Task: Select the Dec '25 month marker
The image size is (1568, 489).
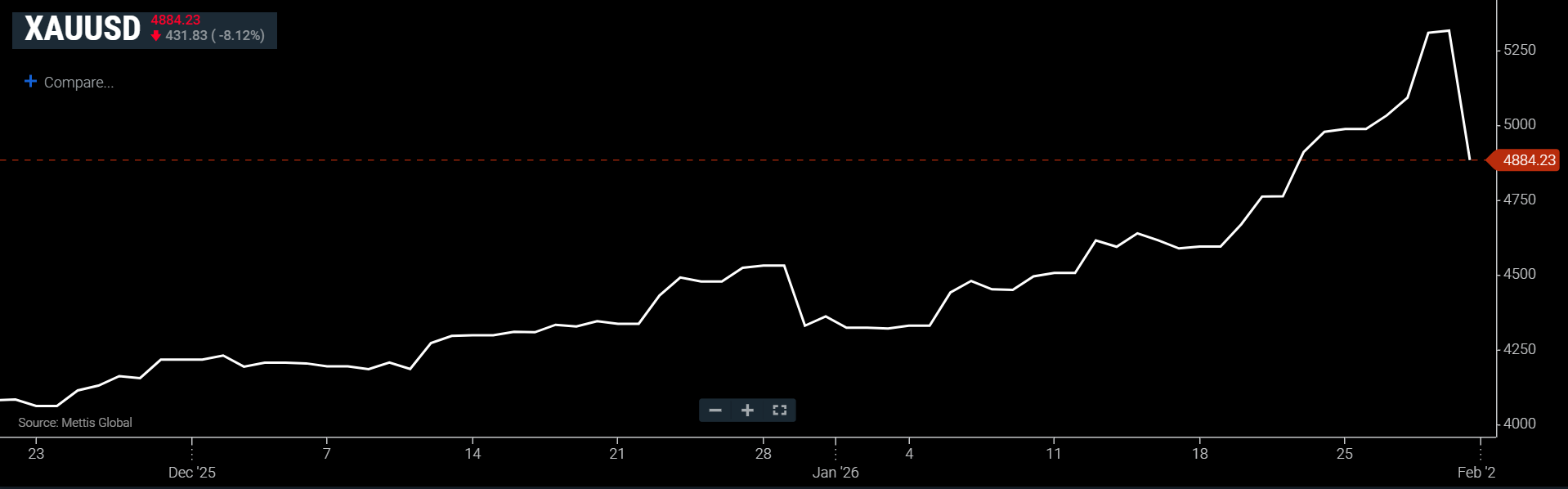Action: click(192, 473)
